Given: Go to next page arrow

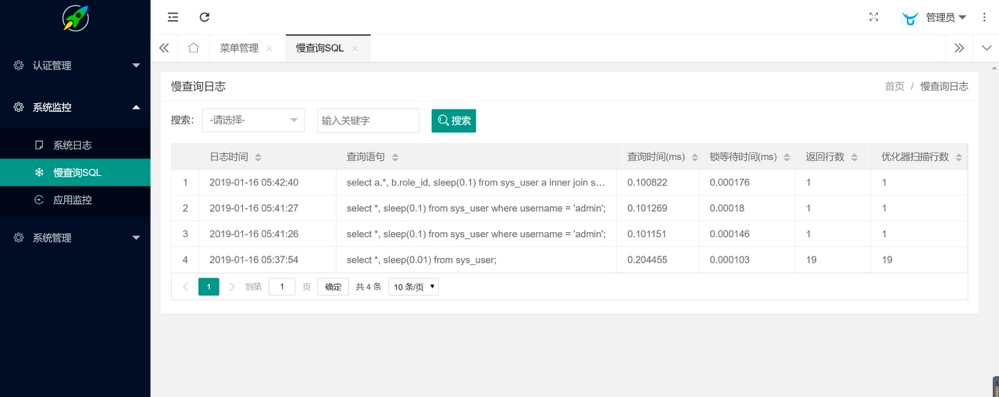Looking at the screenshot, I should coord(232,287).
